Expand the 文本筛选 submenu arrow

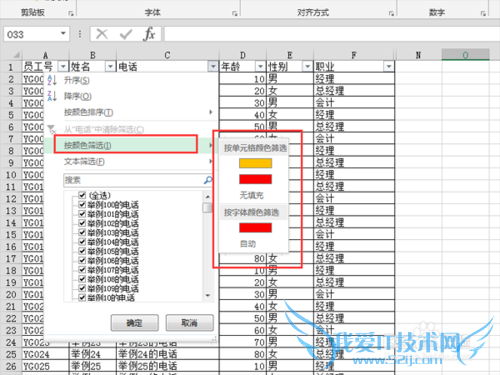point(211,161)
